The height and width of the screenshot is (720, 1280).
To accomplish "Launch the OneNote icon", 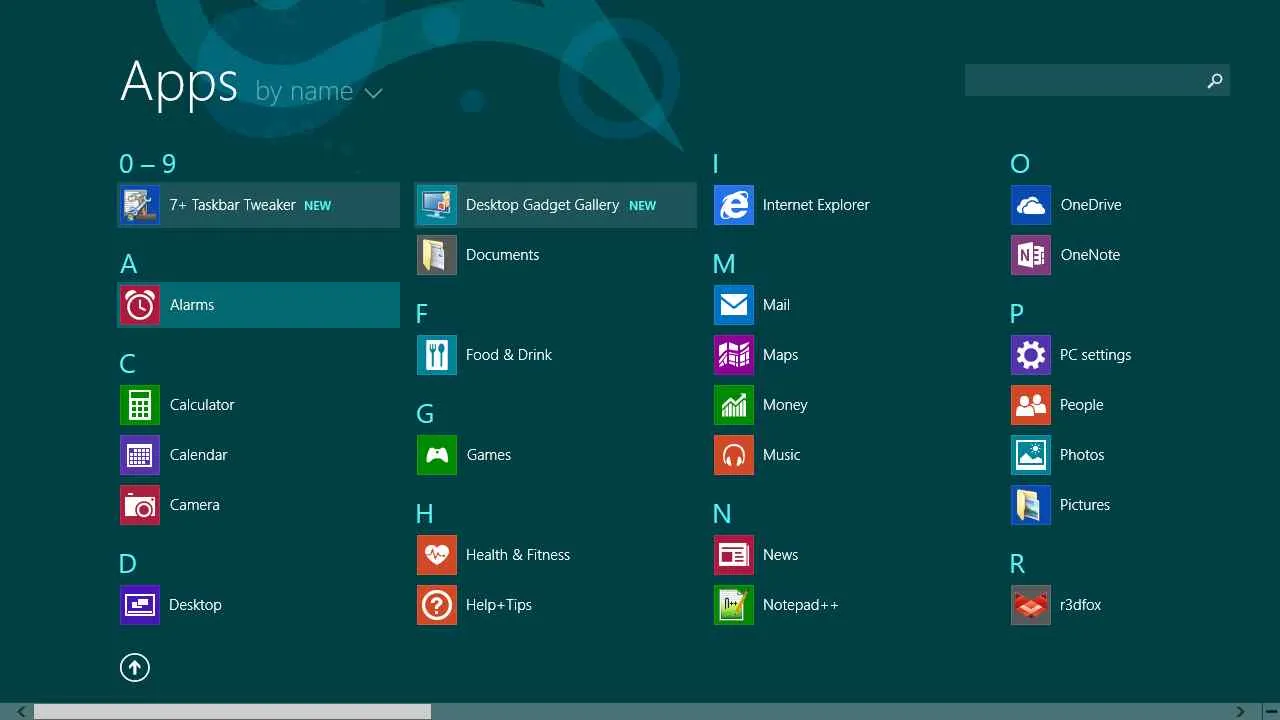I will coord(1031,255).
